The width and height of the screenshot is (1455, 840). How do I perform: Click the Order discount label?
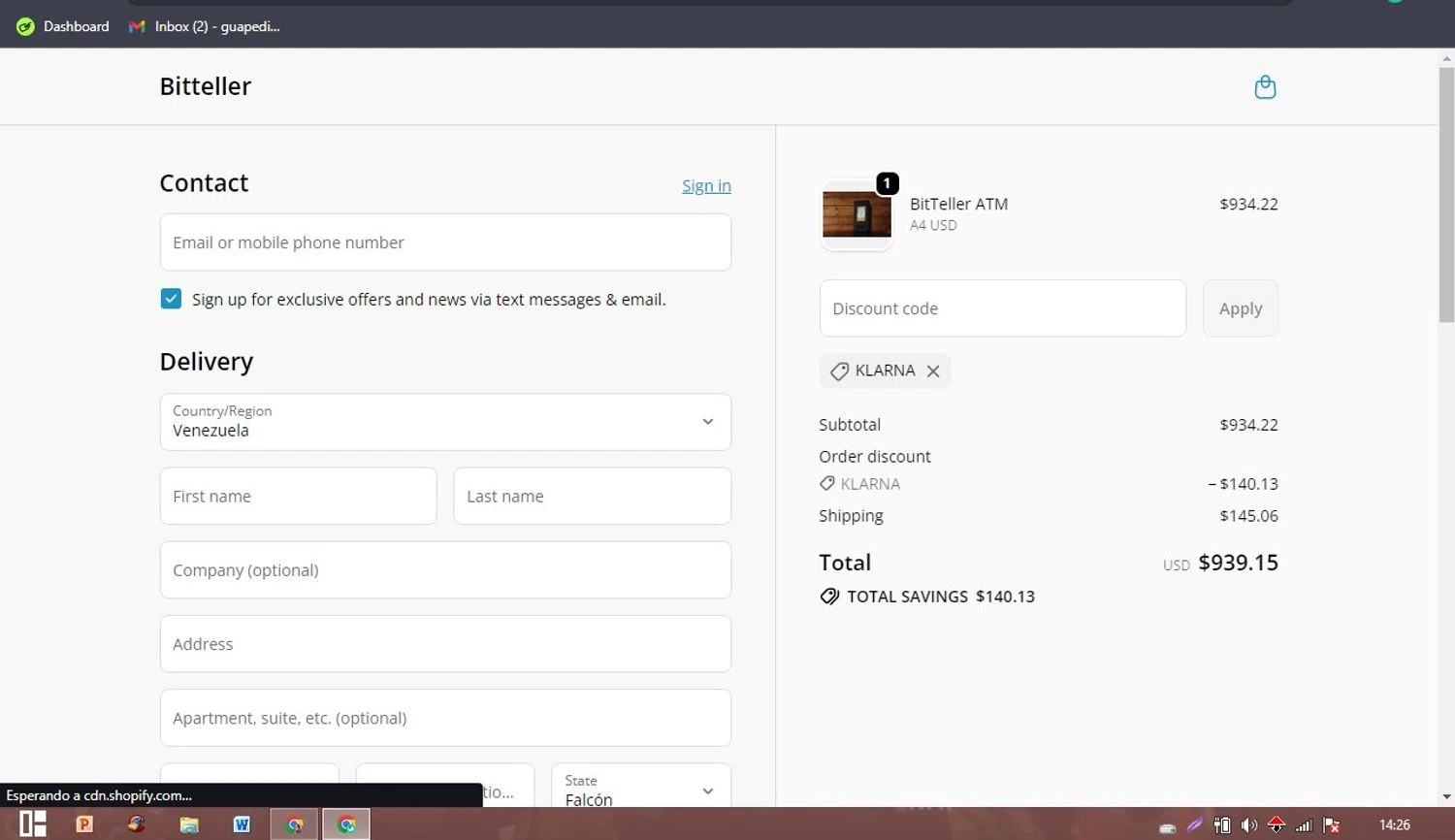coord(874,457)
